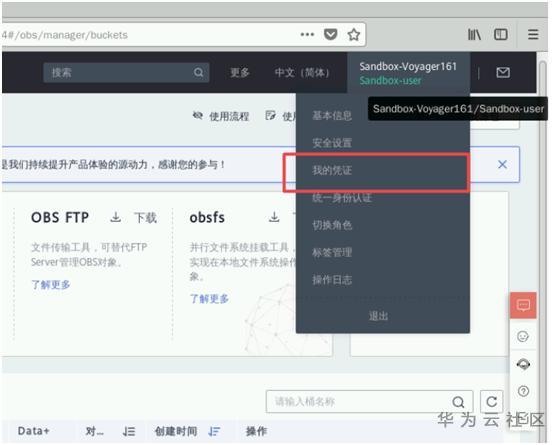Image resolution: width=558 pixels, height=445 pixels.
Task: Open the page actions three-dots menu
Action: click(x=307, y=35)
